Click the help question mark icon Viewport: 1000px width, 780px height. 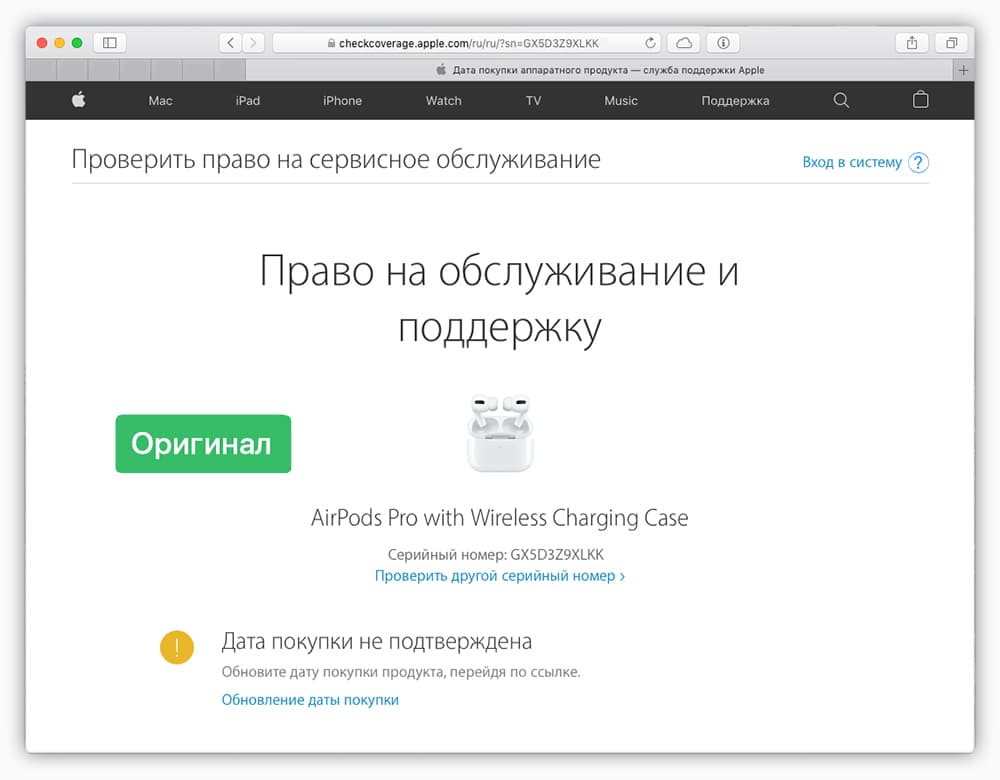pyautogui.click(x=918, y=163)
